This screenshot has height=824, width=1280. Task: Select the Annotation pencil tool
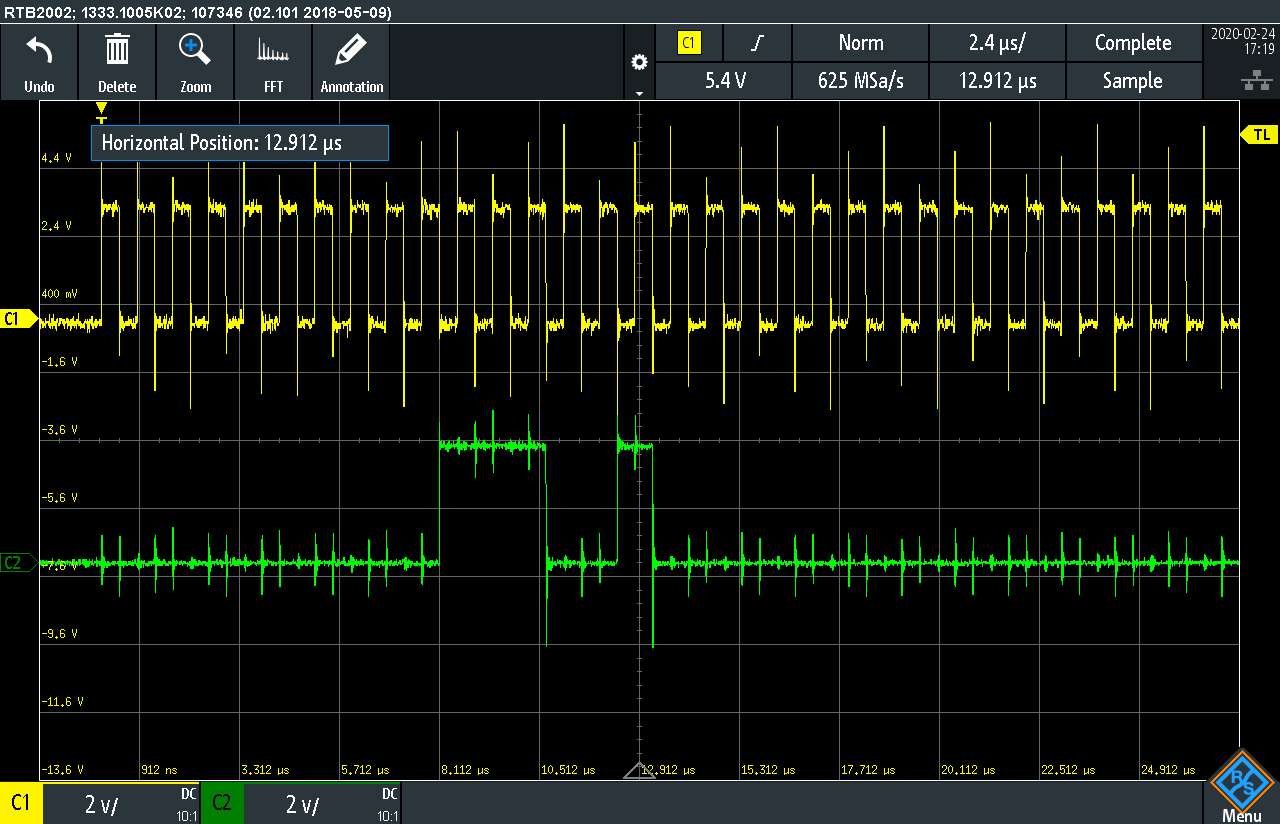(x=351, y=50)
